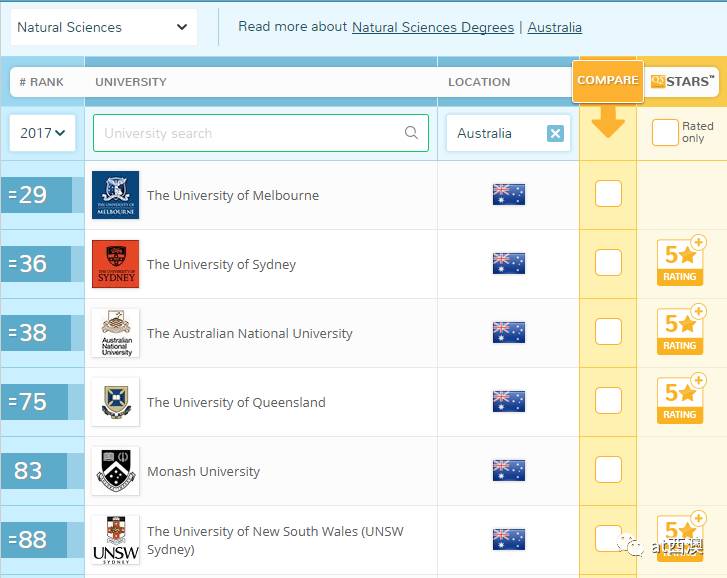727x578 pixels.
Task: Open The University of Sydney link
Action: tap(221, 264)
